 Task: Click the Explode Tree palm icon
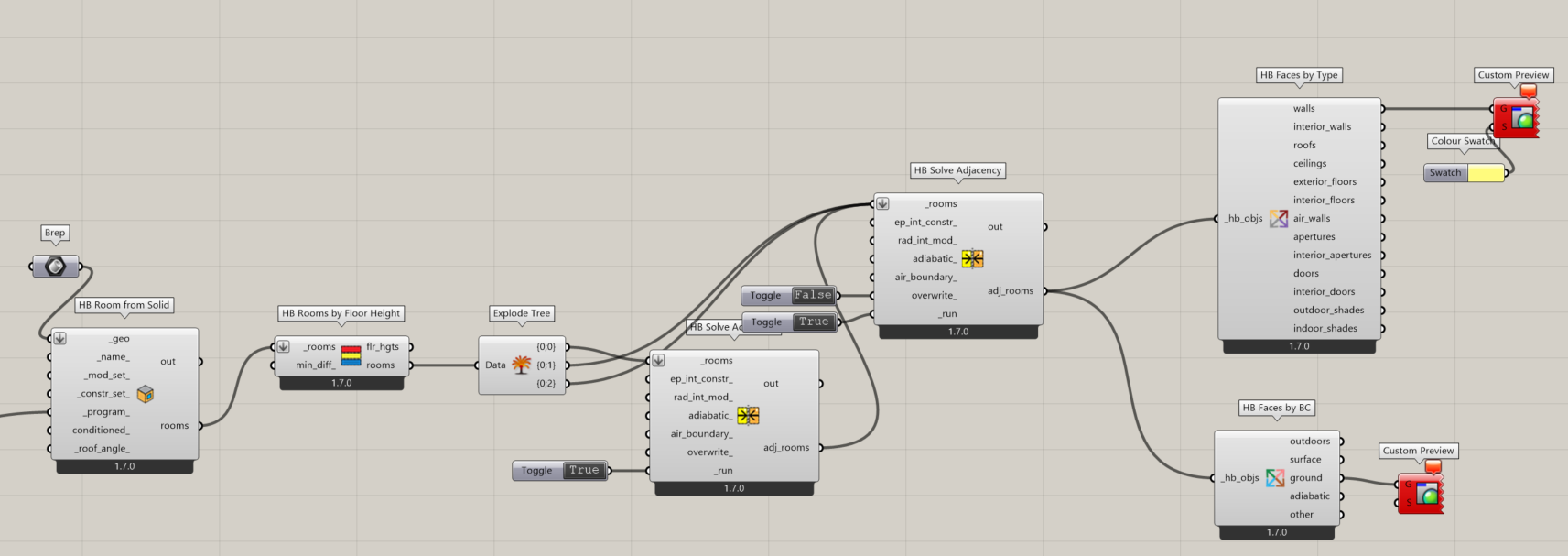[521, 365]
